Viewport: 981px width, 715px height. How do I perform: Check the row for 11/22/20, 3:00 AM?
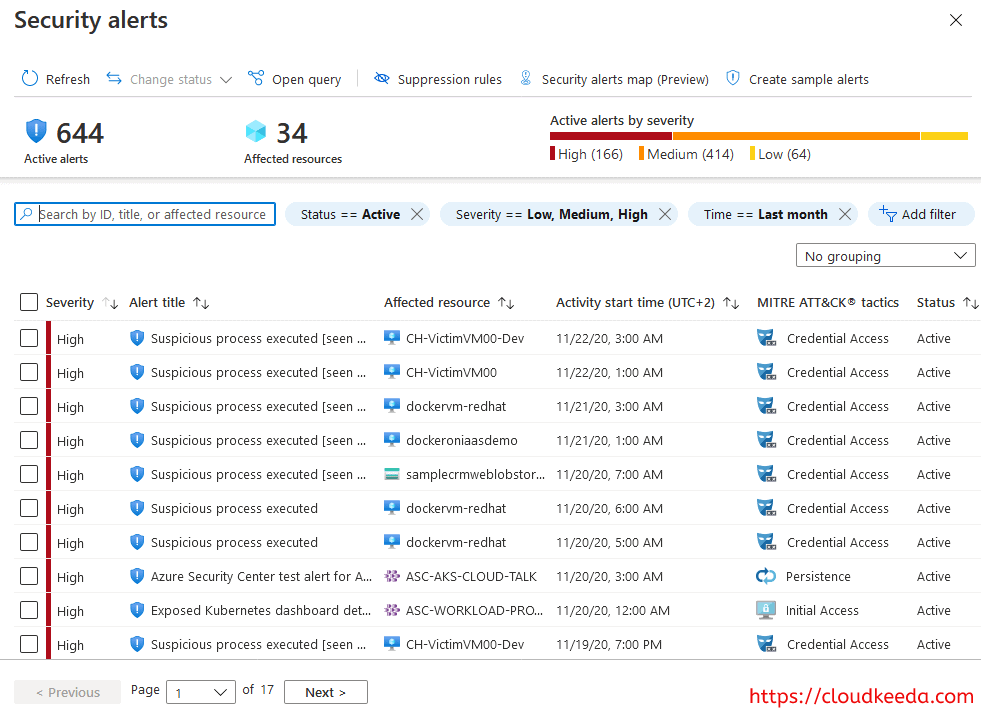pyautogui.click(x=29, y=338)
